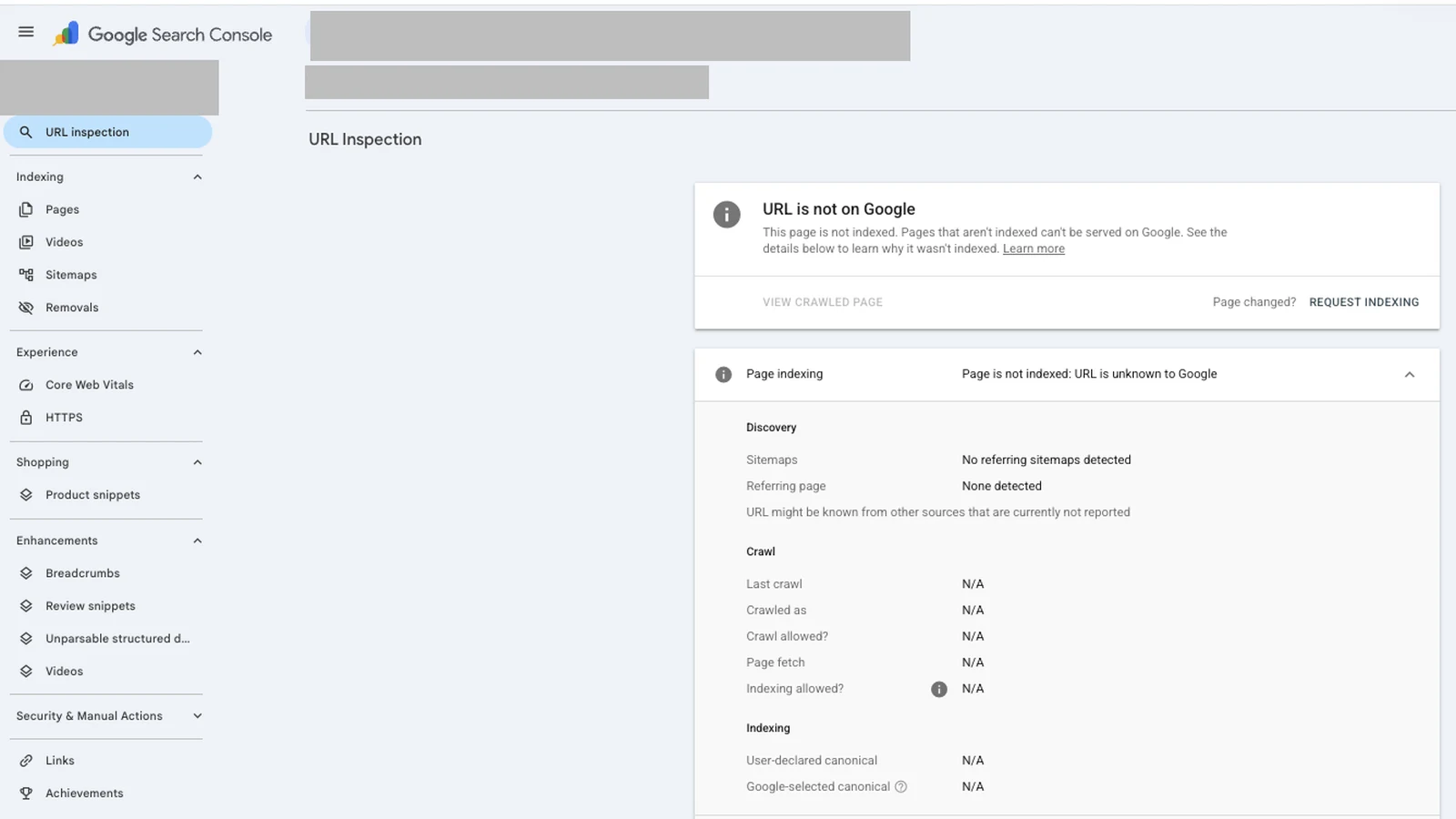This screenshot has height=819, width=1456.
Task: Click the Crawl section heading
Action: [x=761, y=552]
